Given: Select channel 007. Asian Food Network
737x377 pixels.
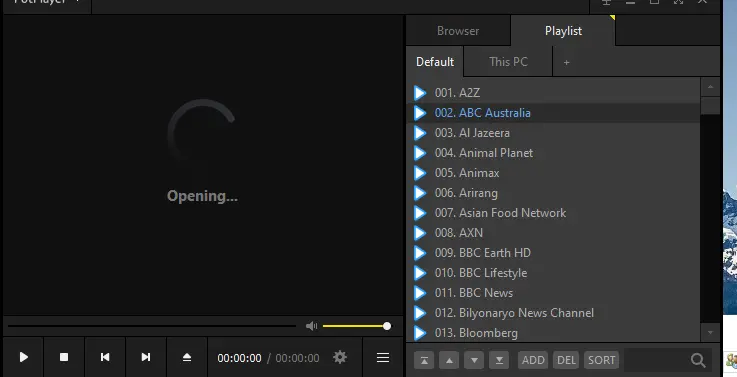Looking at the screenshot, I should [553, 213].
